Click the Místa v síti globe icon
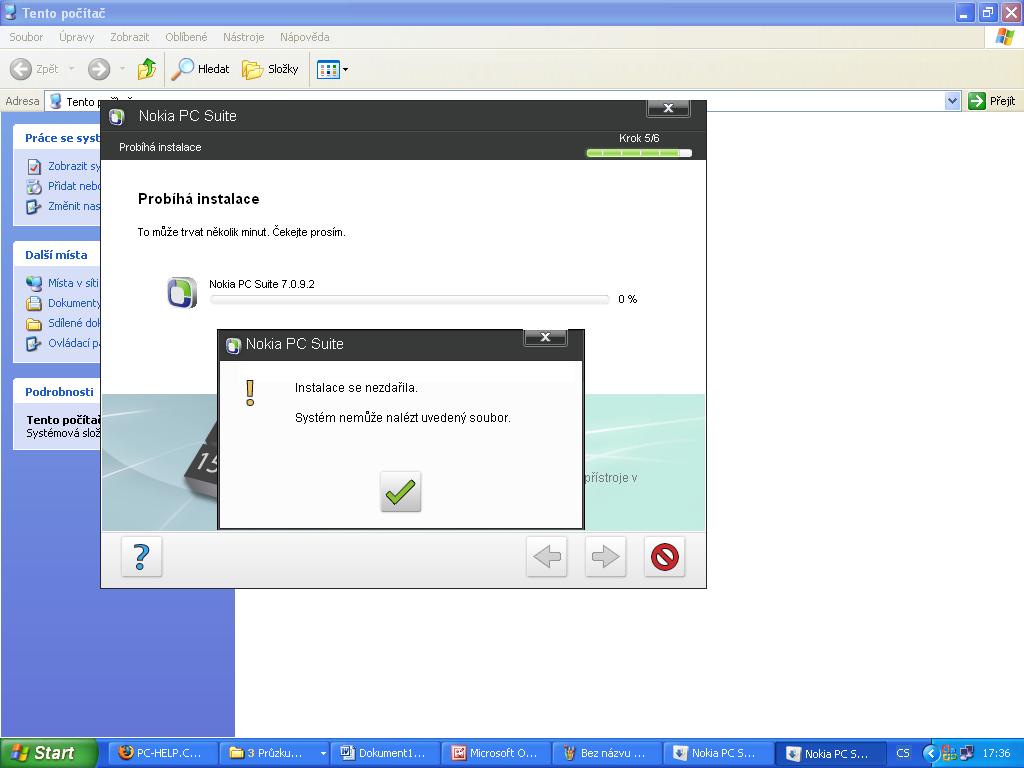 pyautogui.click(x=34, y=283)
